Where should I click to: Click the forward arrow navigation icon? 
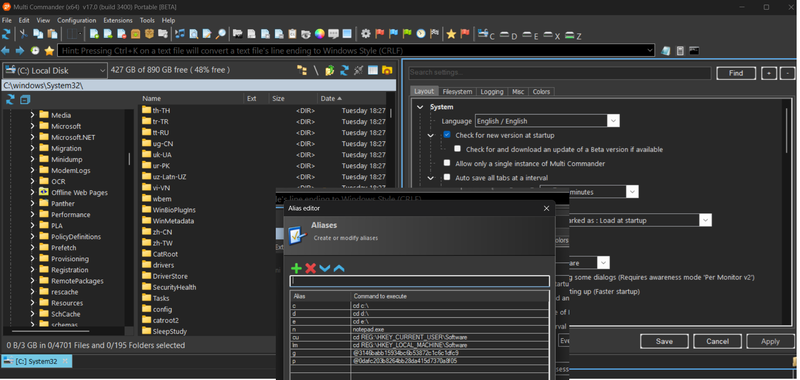click(20, 50)
